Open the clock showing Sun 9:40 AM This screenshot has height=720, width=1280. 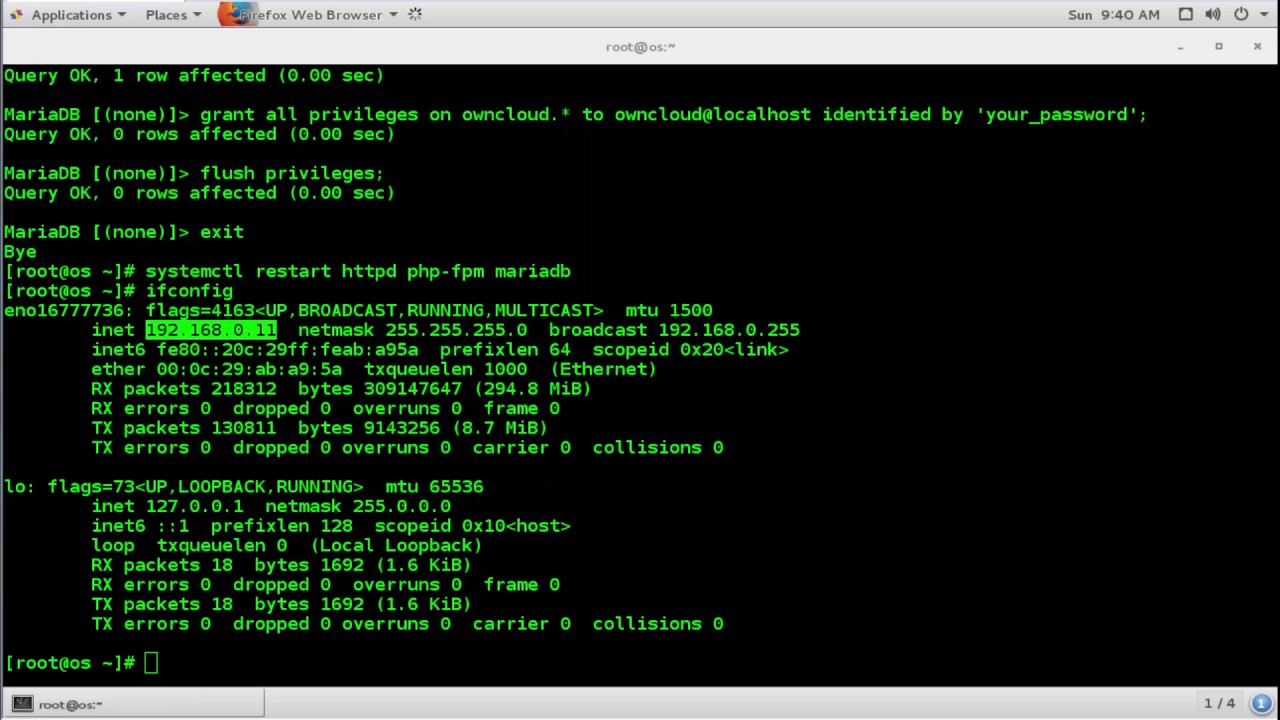(x=1113, y=14)
